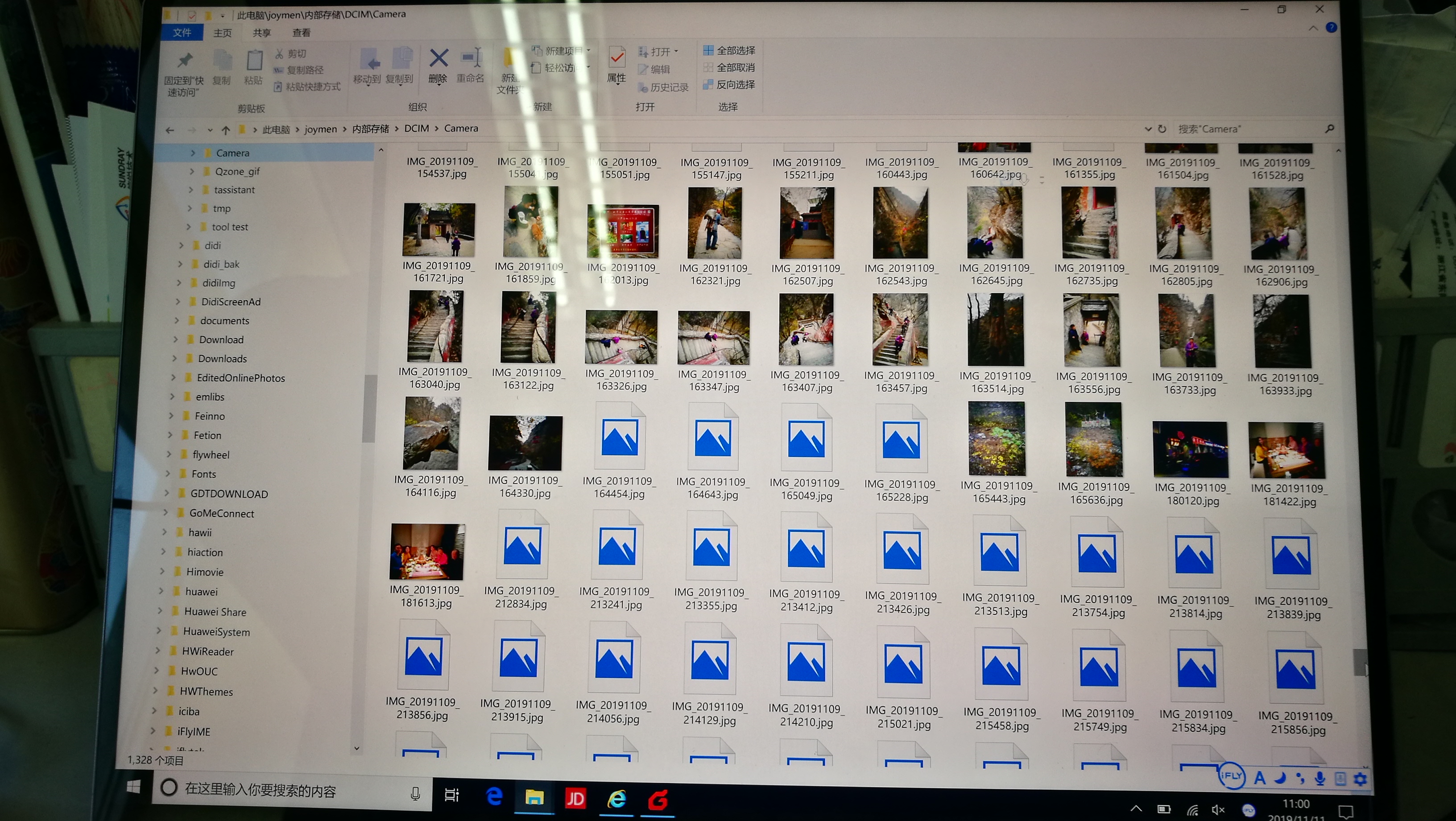Click the Properties (属性) checkmark icon
Viewport: 1456px width, 821px height.
tap(616, 58)
